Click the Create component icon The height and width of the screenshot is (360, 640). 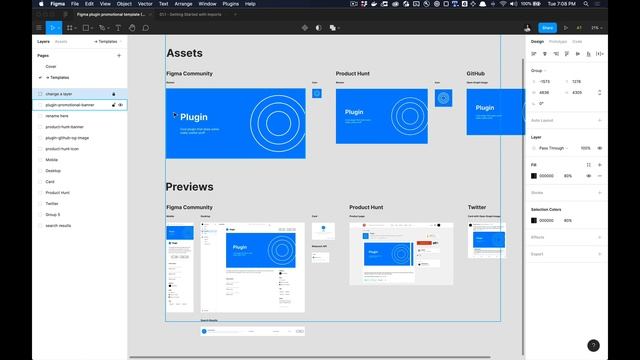(305, 28)
